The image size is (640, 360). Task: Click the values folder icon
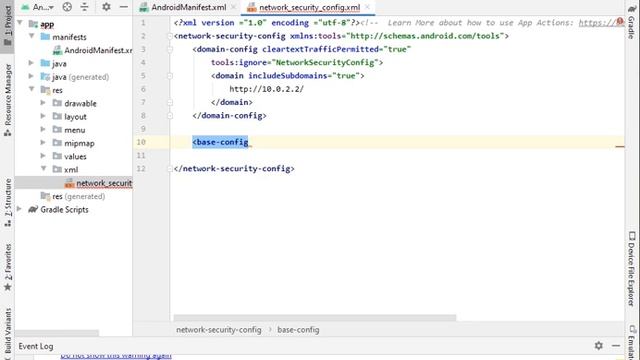pyautogui.click(x=58, y=156)
